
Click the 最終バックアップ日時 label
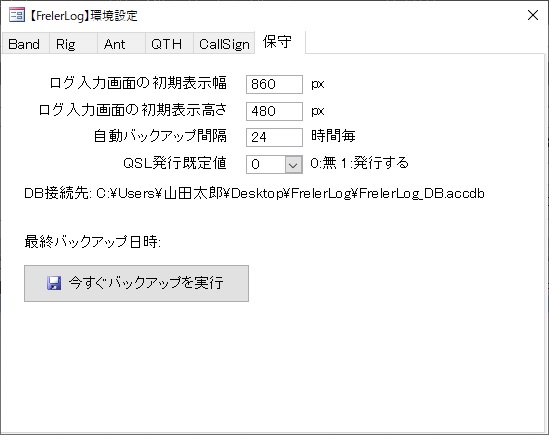pyautogui.click(x=92, y=241)
